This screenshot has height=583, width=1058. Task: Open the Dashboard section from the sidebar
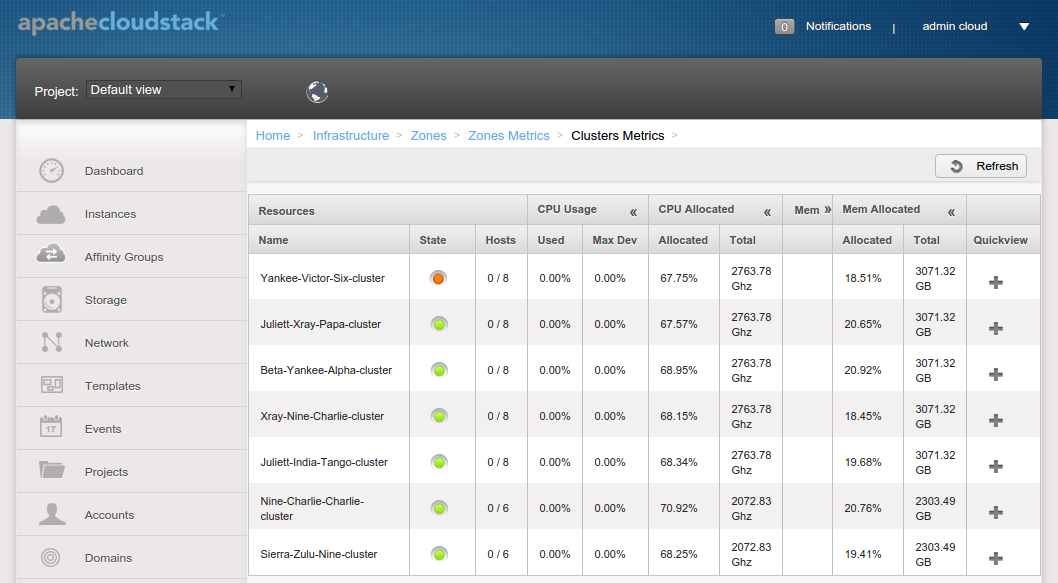[132, 171]
